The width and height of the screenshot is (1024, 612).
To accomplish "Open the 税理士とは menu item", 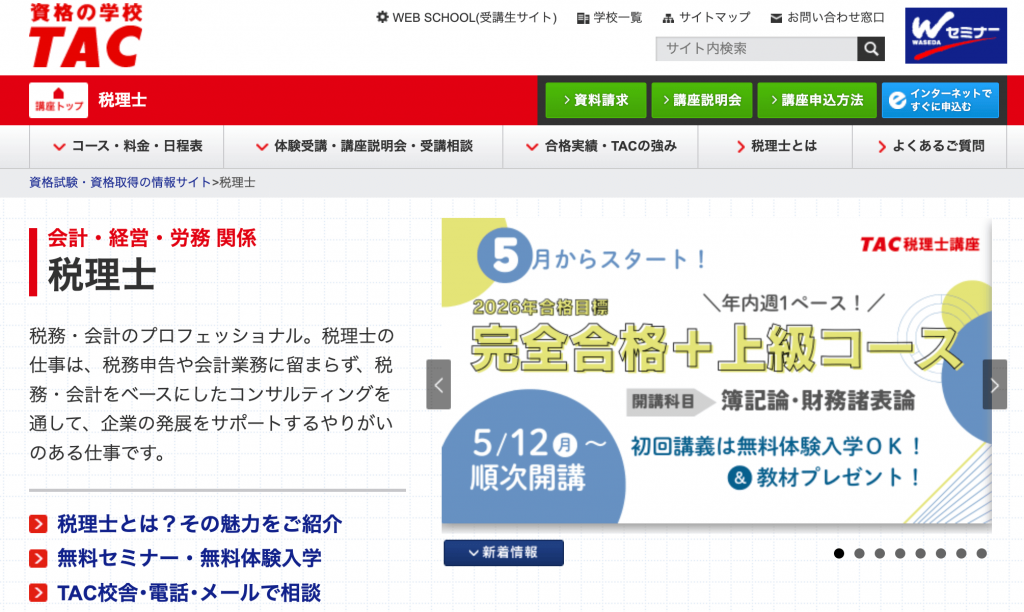I will [x=775, y=146].
